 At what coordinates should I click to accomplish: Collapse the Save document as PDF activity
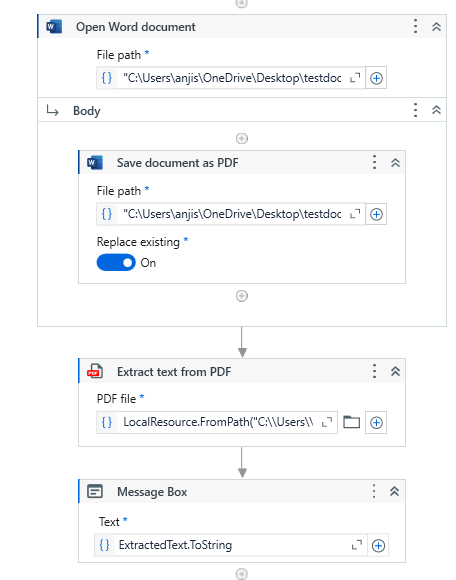pyautogui.click(x=395, y=163)
